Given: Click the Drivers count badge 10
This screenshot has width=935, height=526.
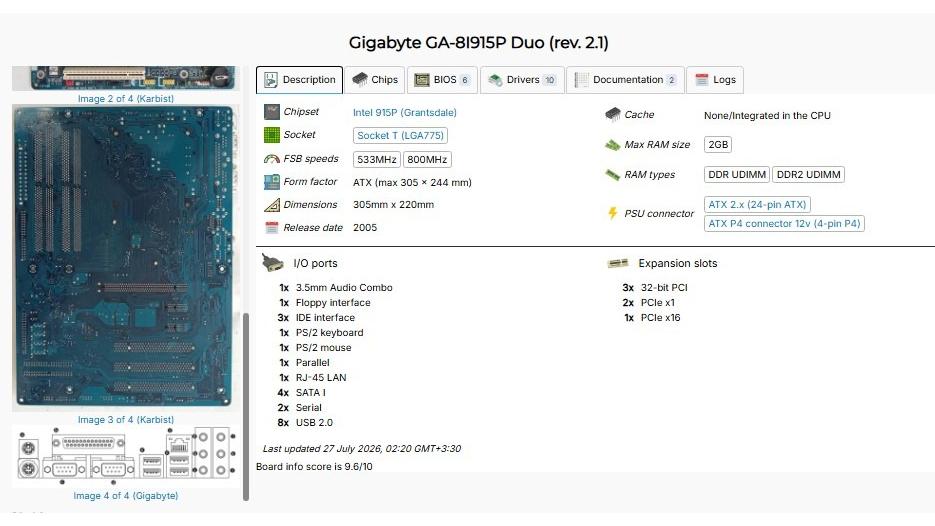Looking at the screenshot, I should 549,80.
